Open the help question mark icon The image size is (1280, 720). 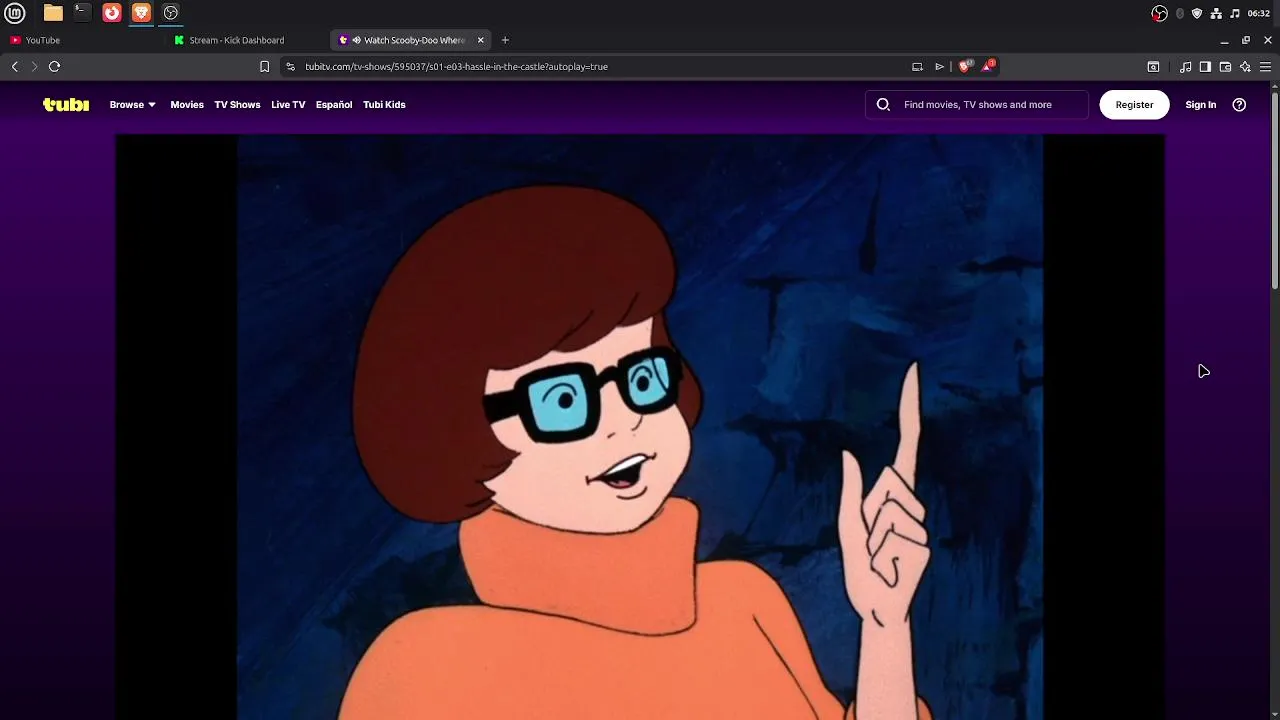[x=1239, y=105]
